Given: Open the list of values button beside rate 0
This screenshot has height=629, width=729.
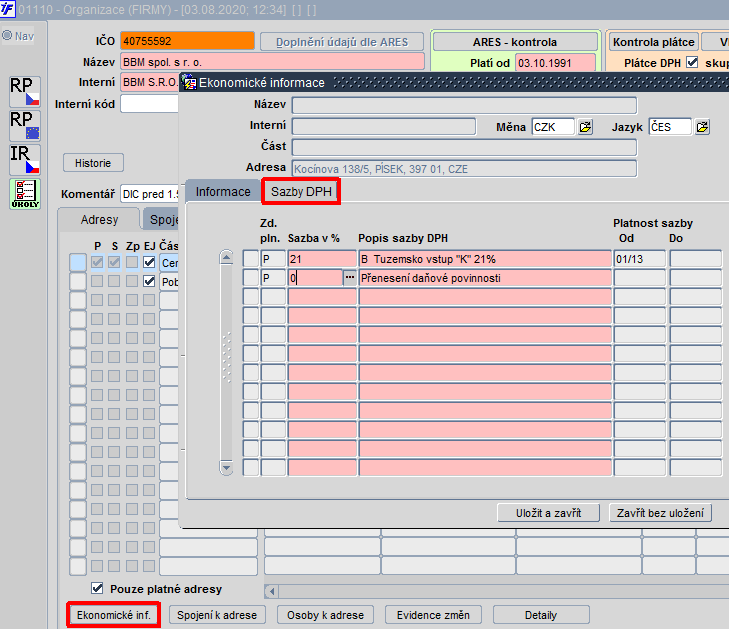Looking at the screenshot, I should tap(350, 278).
